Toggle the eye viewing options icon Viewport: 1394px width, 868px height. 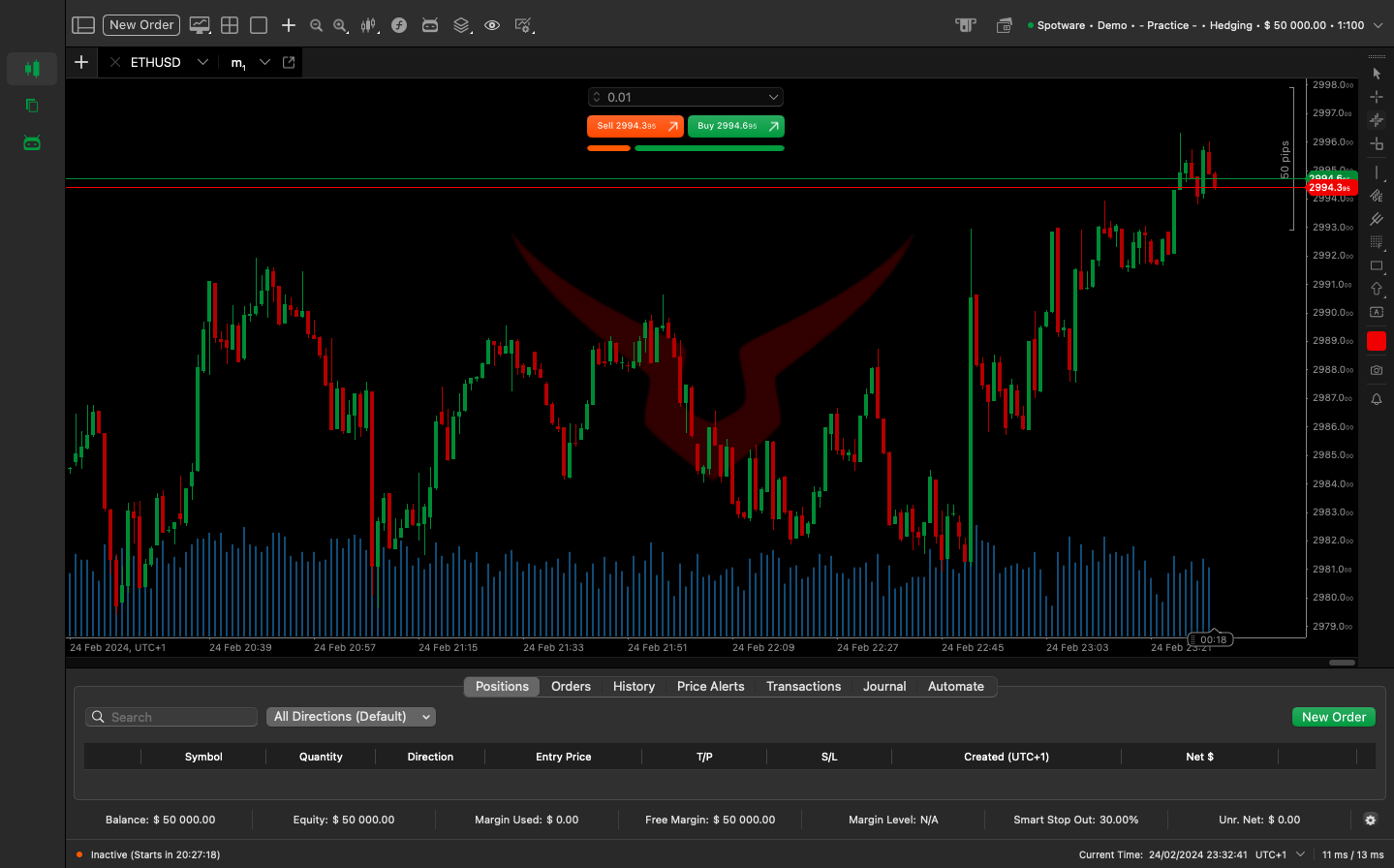[492, 25]
